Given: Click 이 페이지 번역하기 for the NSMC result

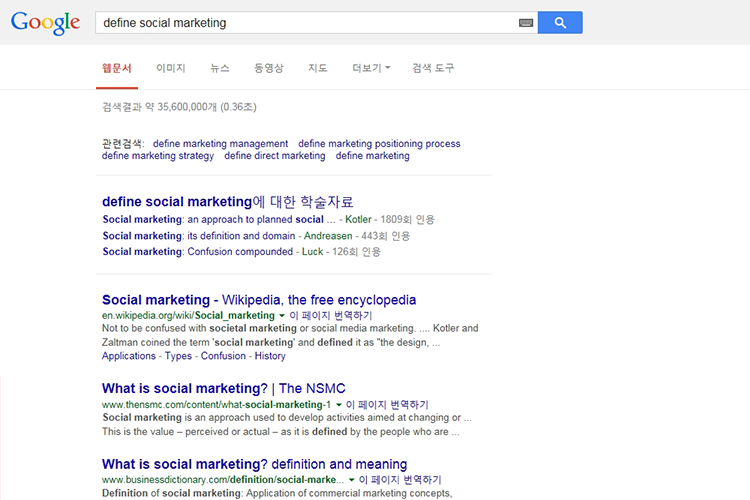Looking at the screenshot, I should point(387,405).
